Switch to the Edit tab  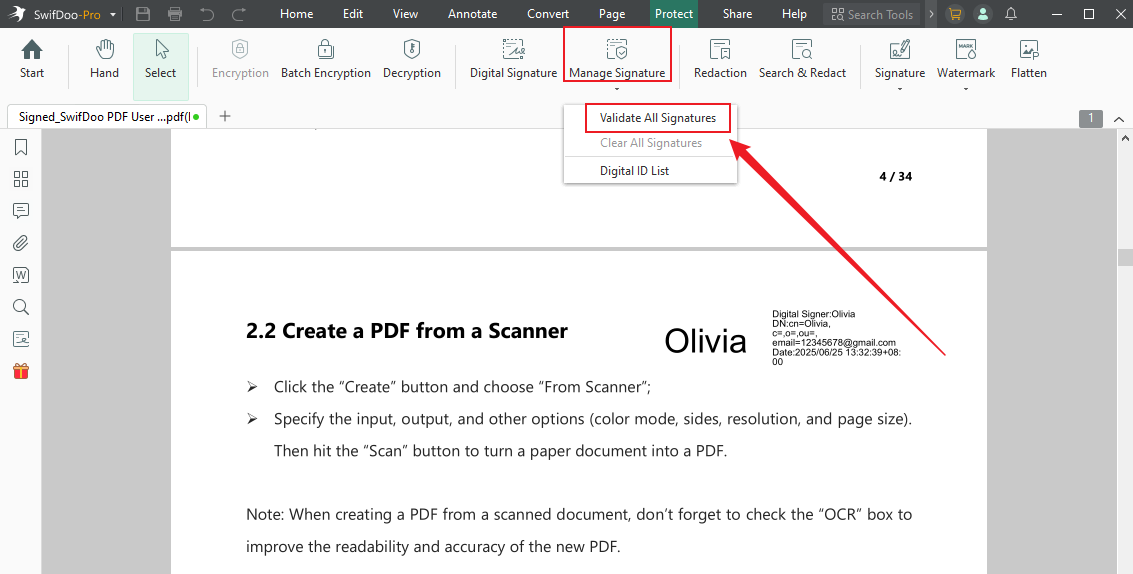(353, 14)
